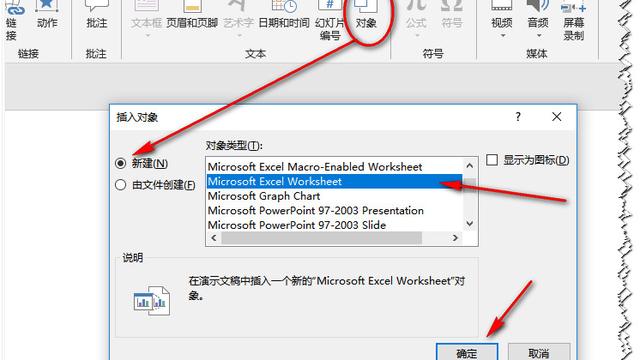Viewport: 640px width, 360px height.
Task: Close the Insert Object dialog
Action: pos(556,117)
